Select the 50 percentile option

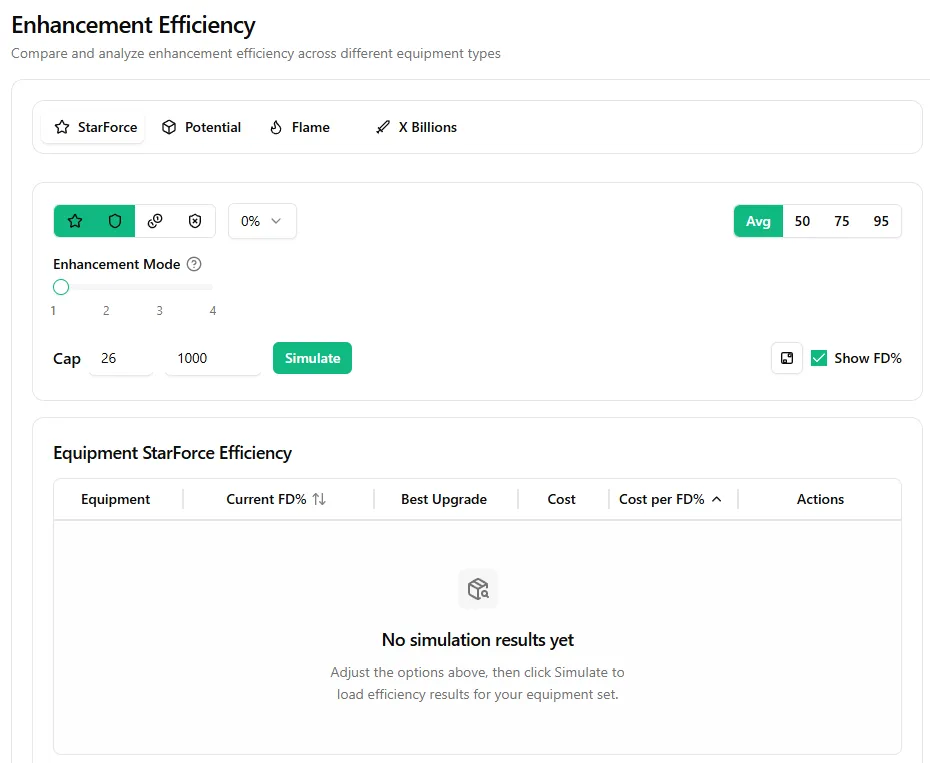tap(802, 221)
